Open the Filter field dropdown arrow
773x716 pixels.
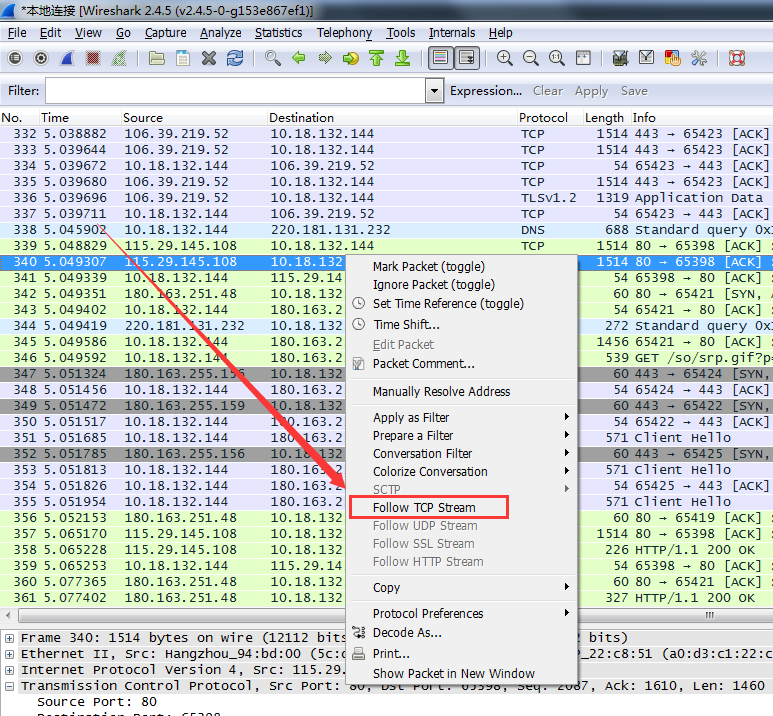coord(434,91)
